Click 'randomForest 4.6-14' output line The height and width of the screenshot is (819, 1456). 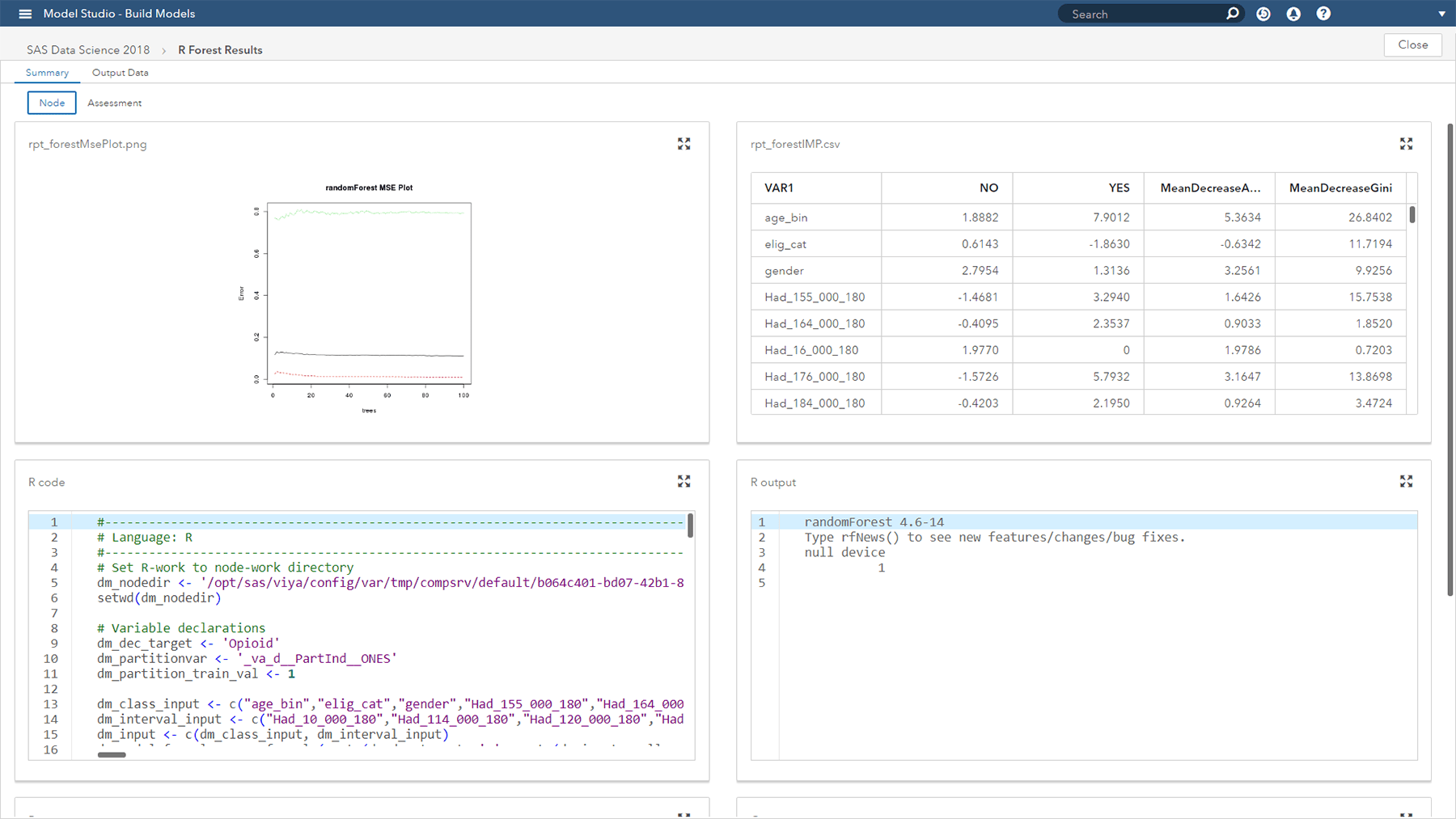point(874,522)
